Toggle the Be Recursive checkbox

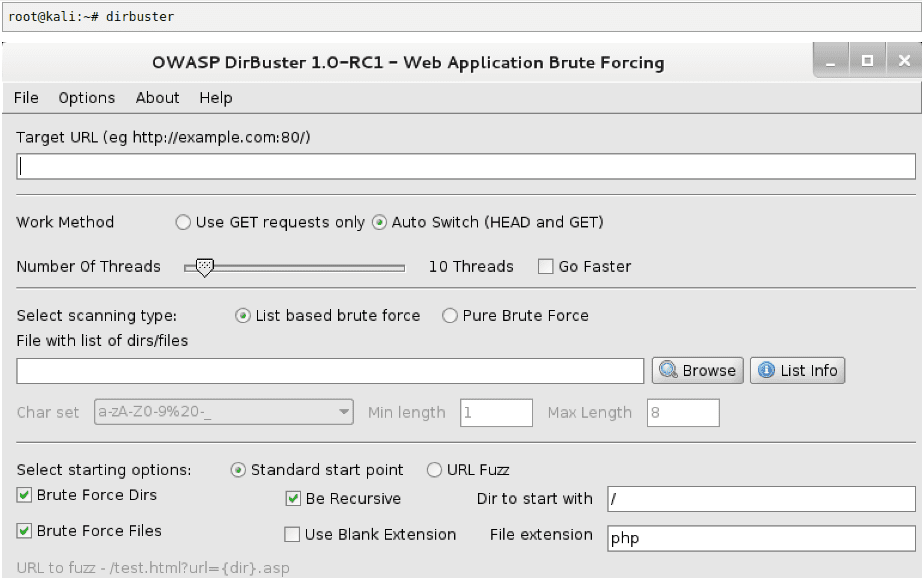pos(293,499)
